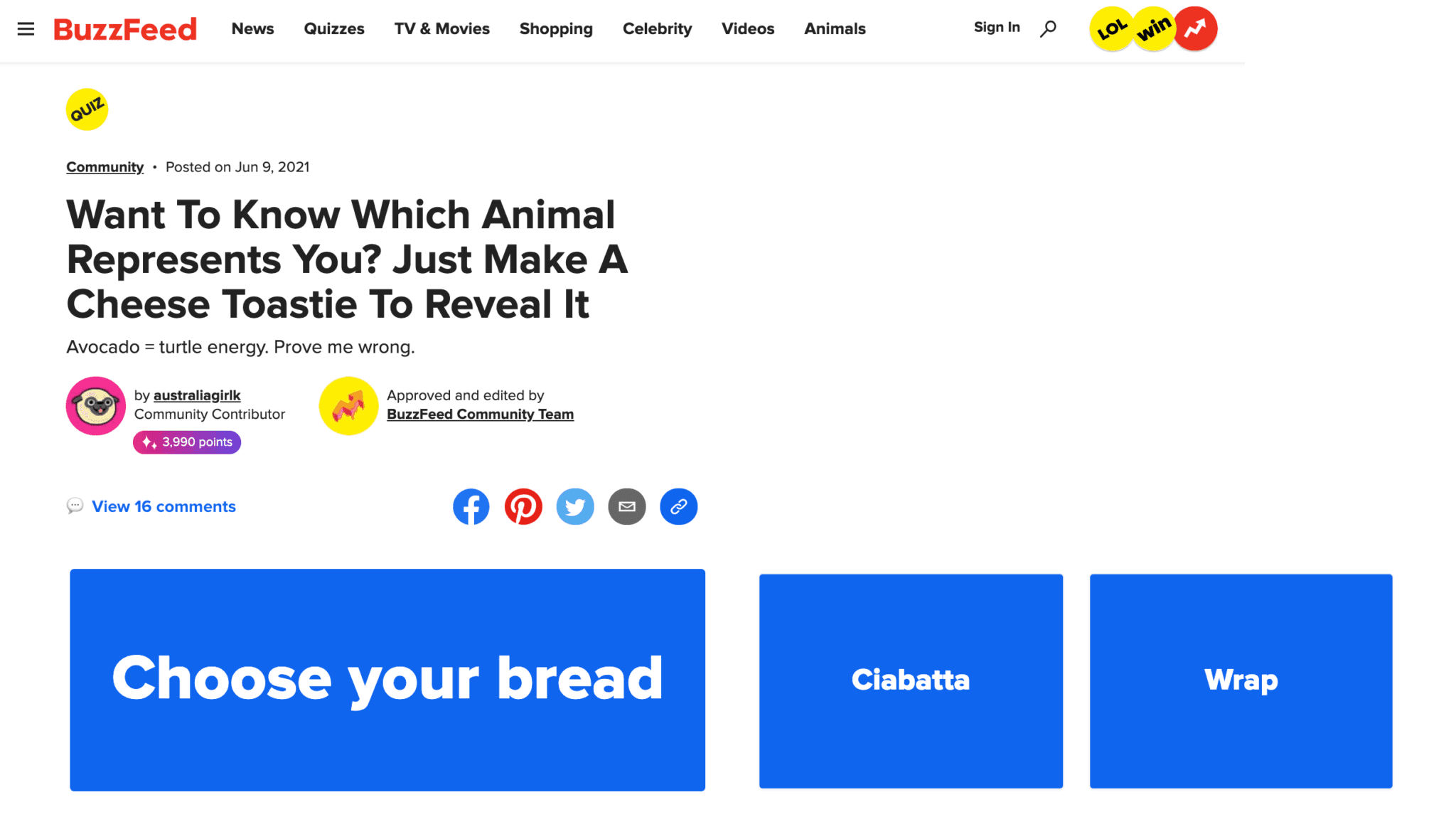Select Ciabatta as your bread
The width and height of the screenshot is (1456, 839).
tap(911, 680)
